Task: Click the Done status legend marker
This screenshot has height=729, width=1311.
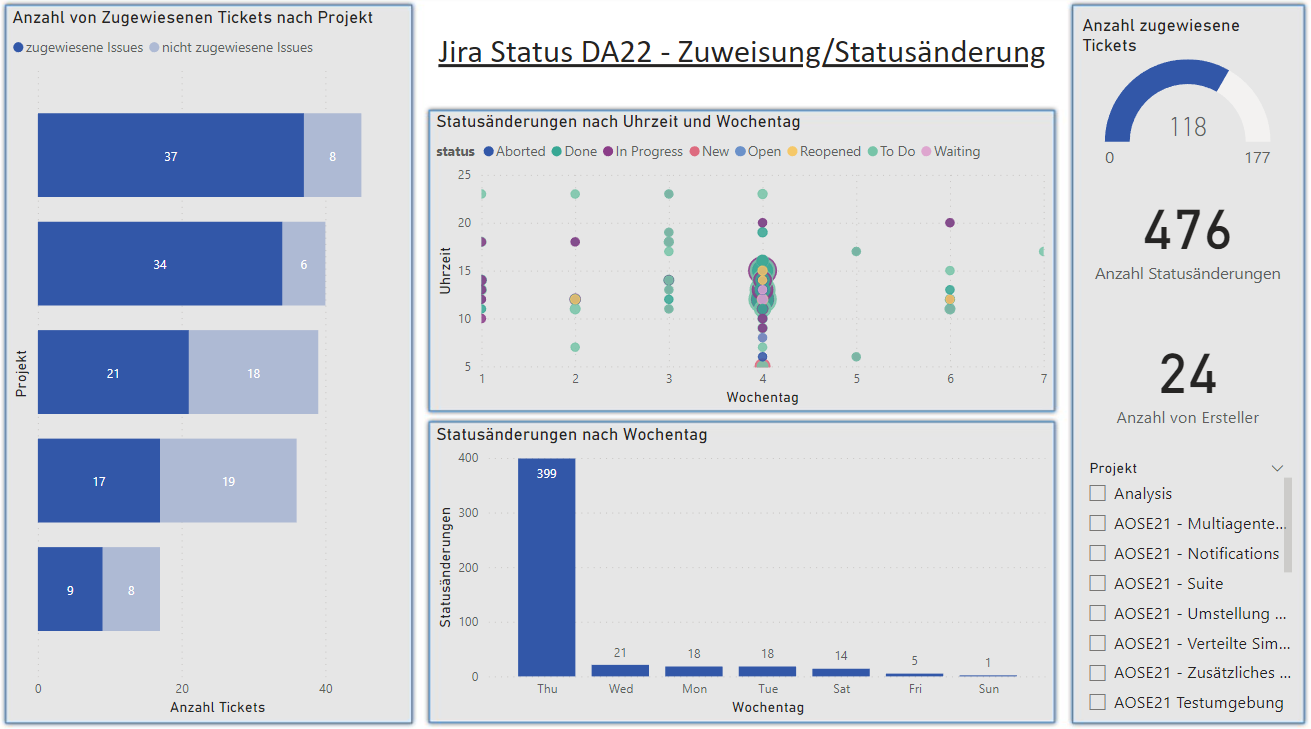Action: (557, 152)
